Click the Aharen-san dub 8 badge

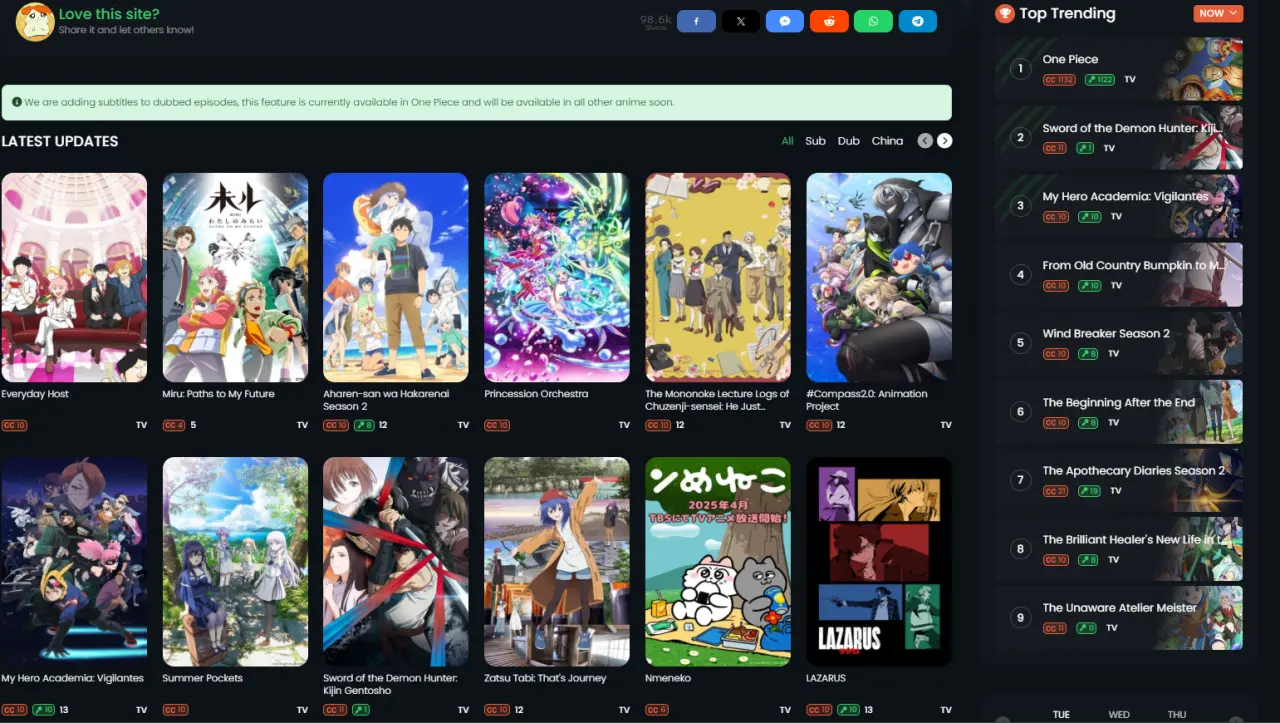(364, 425)
